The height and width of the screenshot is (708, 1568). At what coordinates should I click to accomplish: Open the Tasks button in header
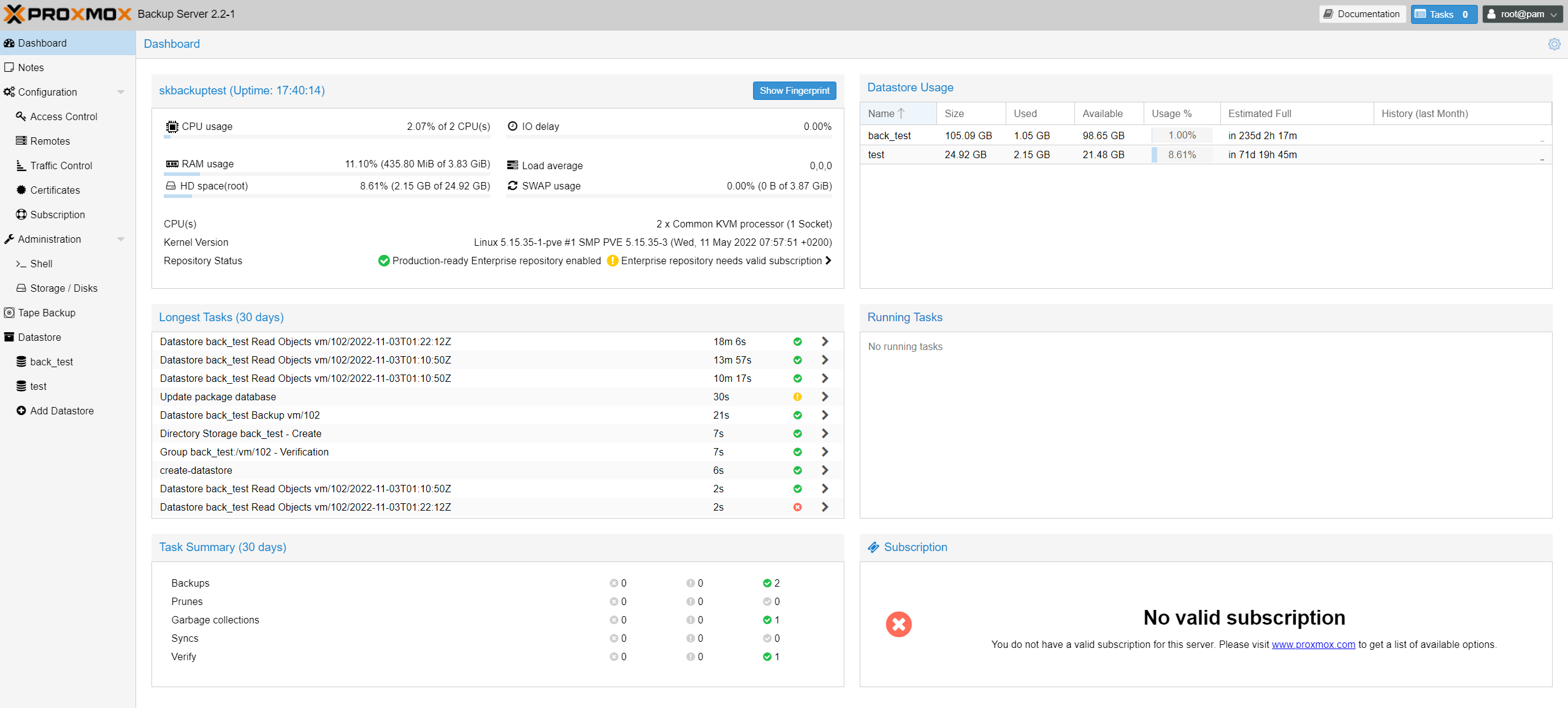click(x=1444, y=14)
